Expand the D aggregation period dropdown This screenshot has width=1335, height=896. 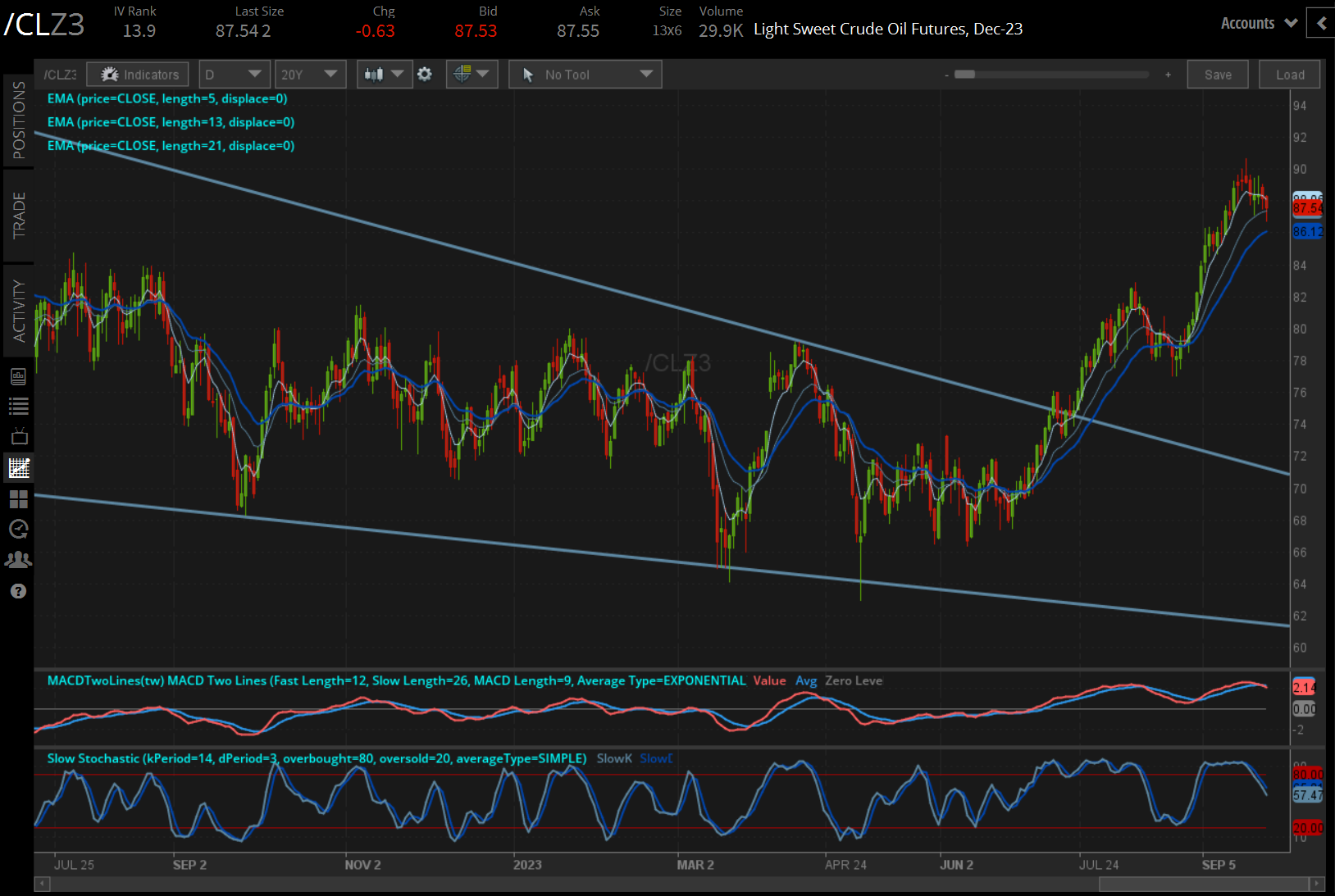[234, 75]
